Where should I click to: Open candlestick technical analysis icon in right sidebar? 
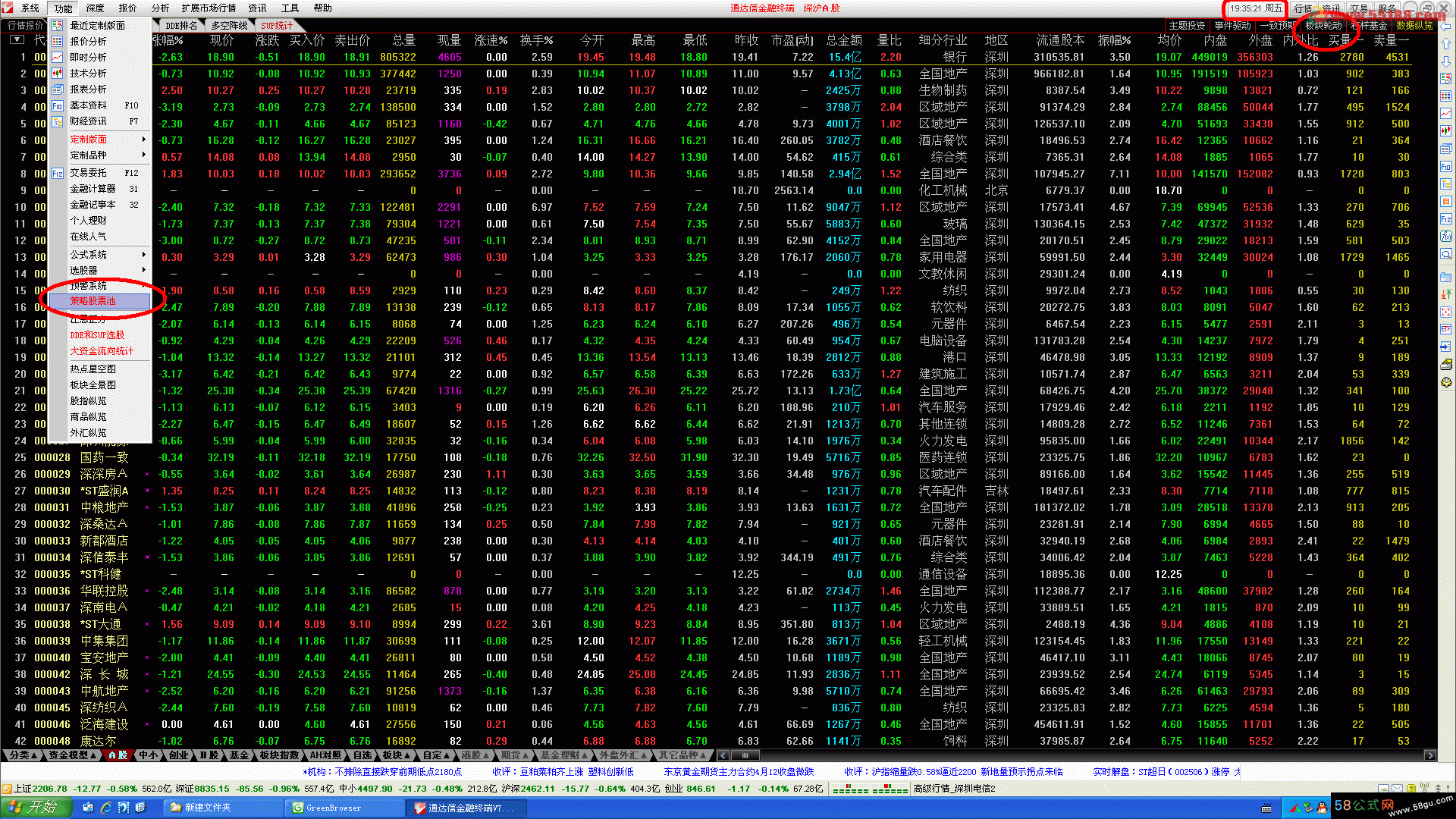1446,131
